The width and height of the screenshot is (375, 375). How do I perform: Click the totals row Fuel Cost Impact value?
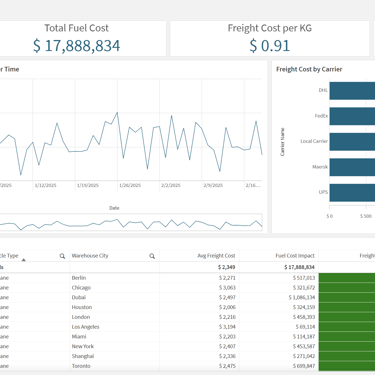(299, 267)
